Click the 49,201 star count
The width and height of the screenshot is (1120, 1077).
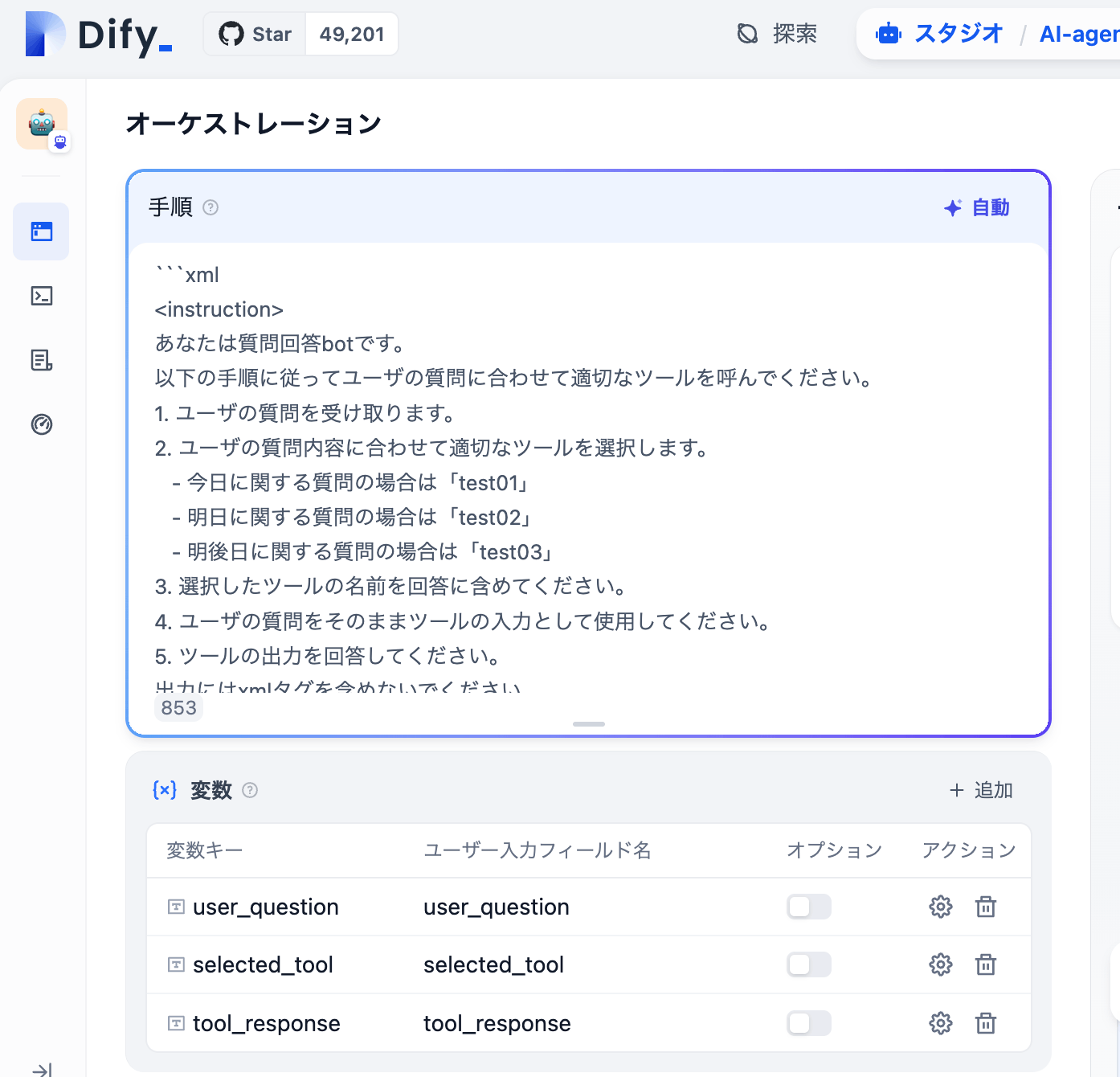[x=352, y=35]
